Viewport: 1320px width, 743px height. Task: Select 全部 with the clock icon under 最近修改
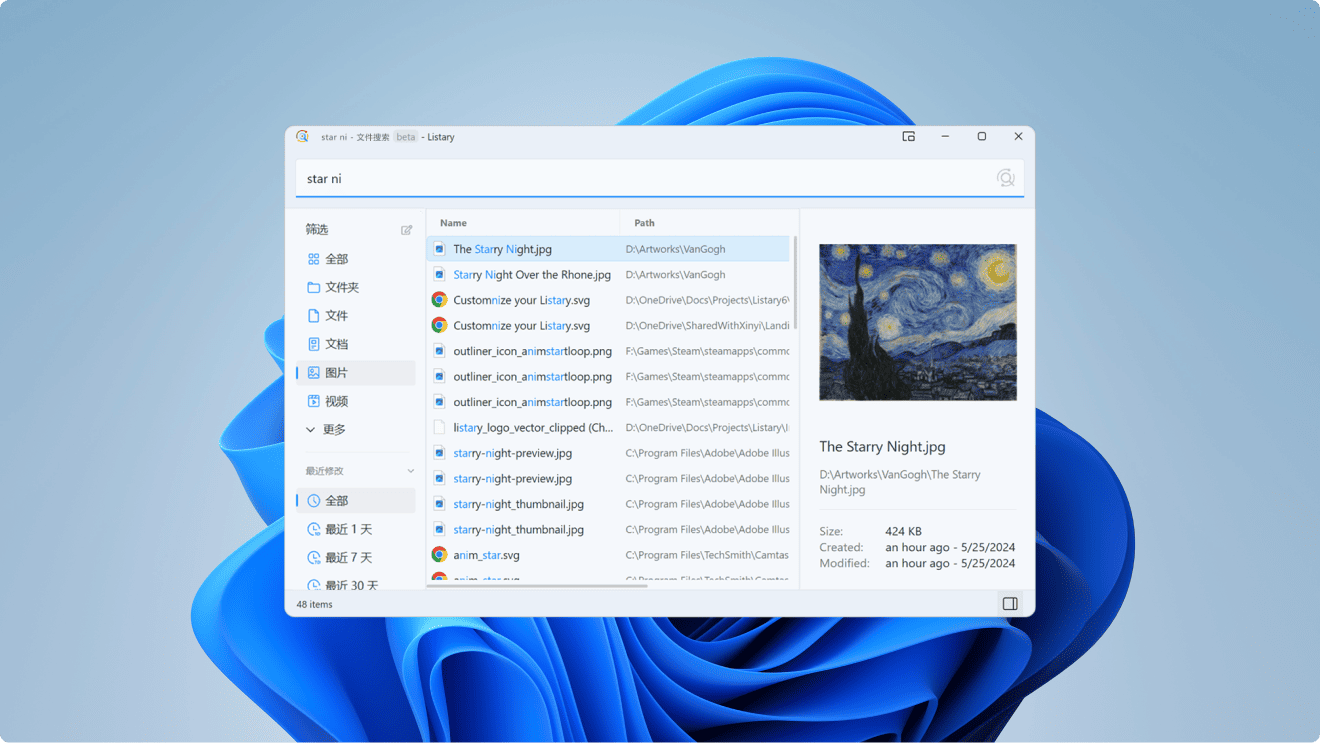click(314, 501)
